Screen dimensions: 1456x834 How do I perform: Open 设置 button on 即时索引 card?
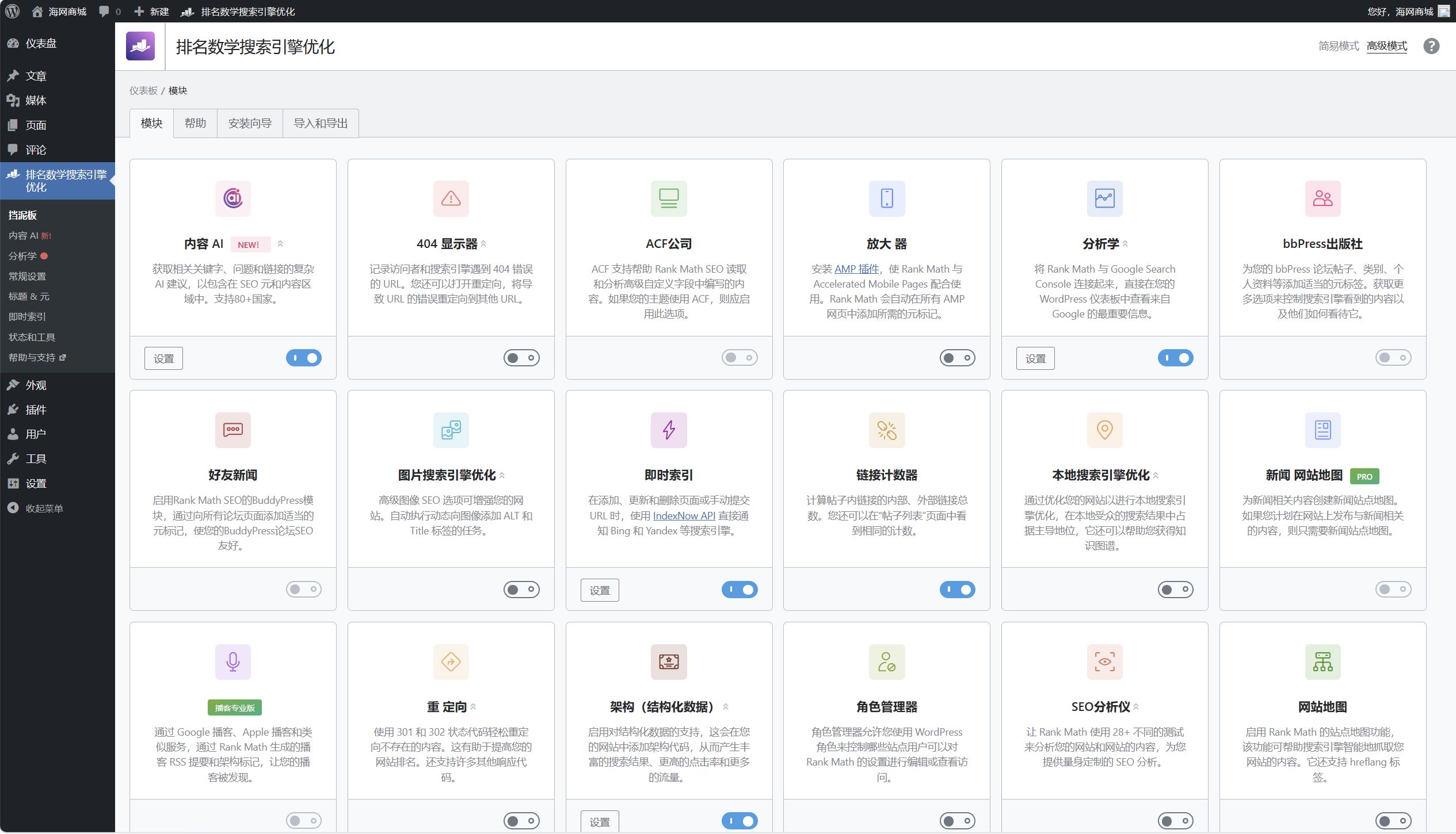600,590
